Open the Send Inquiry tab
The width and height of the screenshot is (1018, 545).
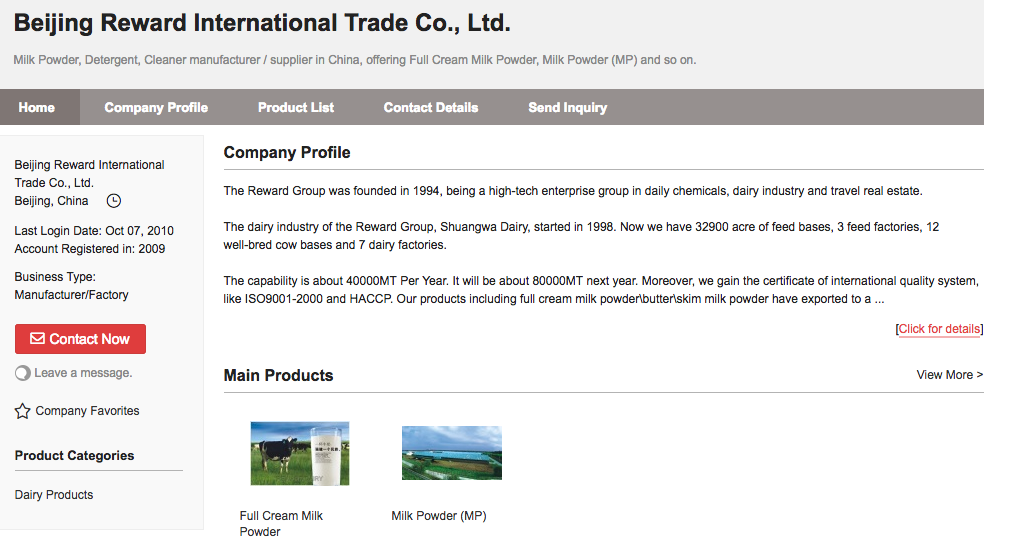tap(567, 107)
